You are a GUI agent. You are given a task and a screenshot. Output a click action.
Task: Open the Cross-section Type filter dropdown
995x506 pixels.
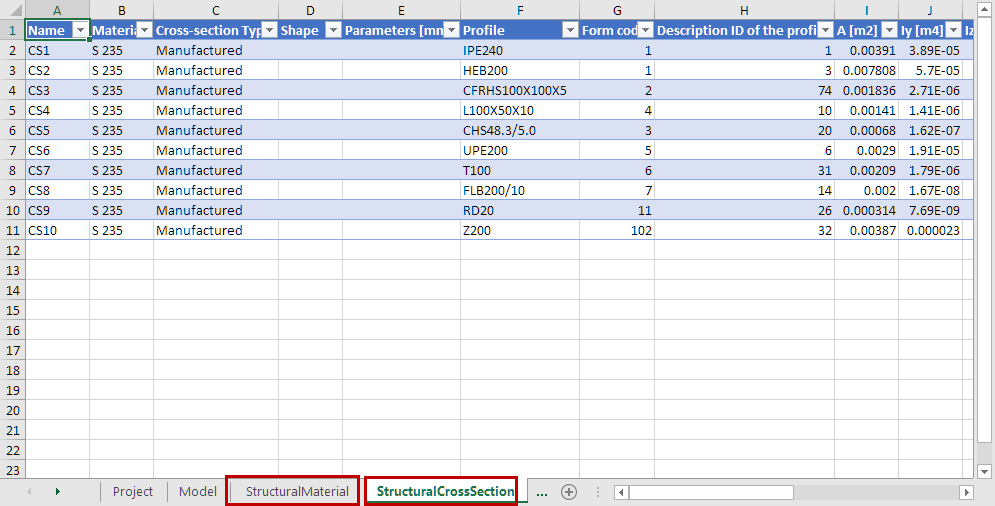[x=270, y=30]
